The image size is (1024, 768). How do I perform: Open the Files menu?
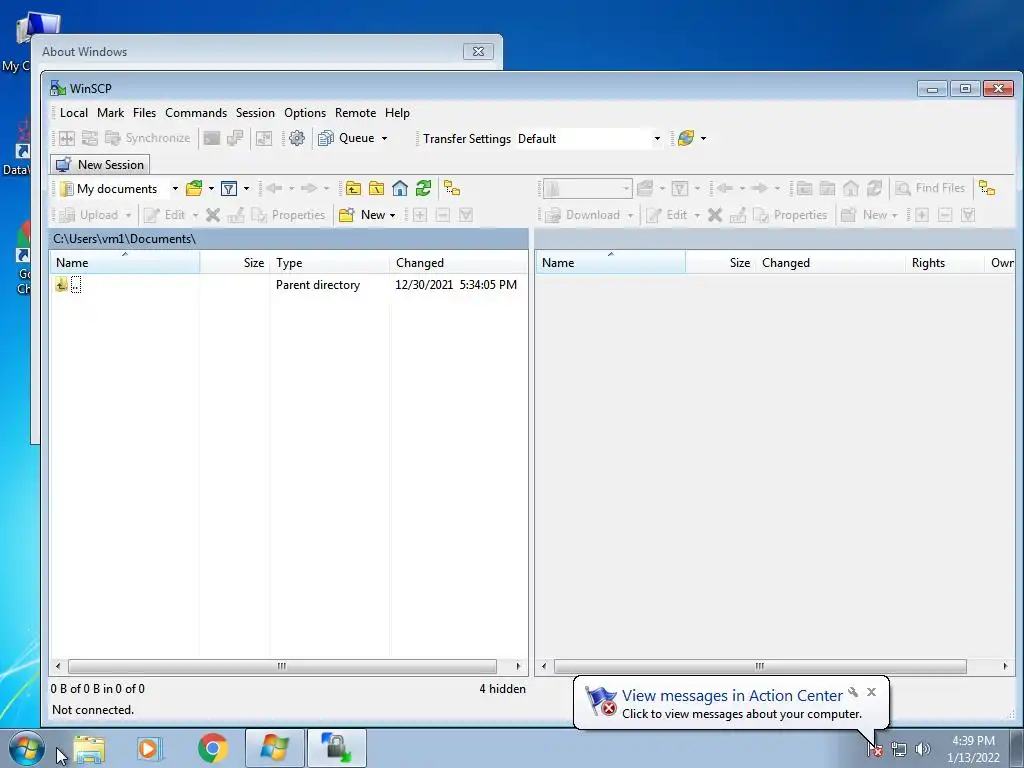point(144,113)
